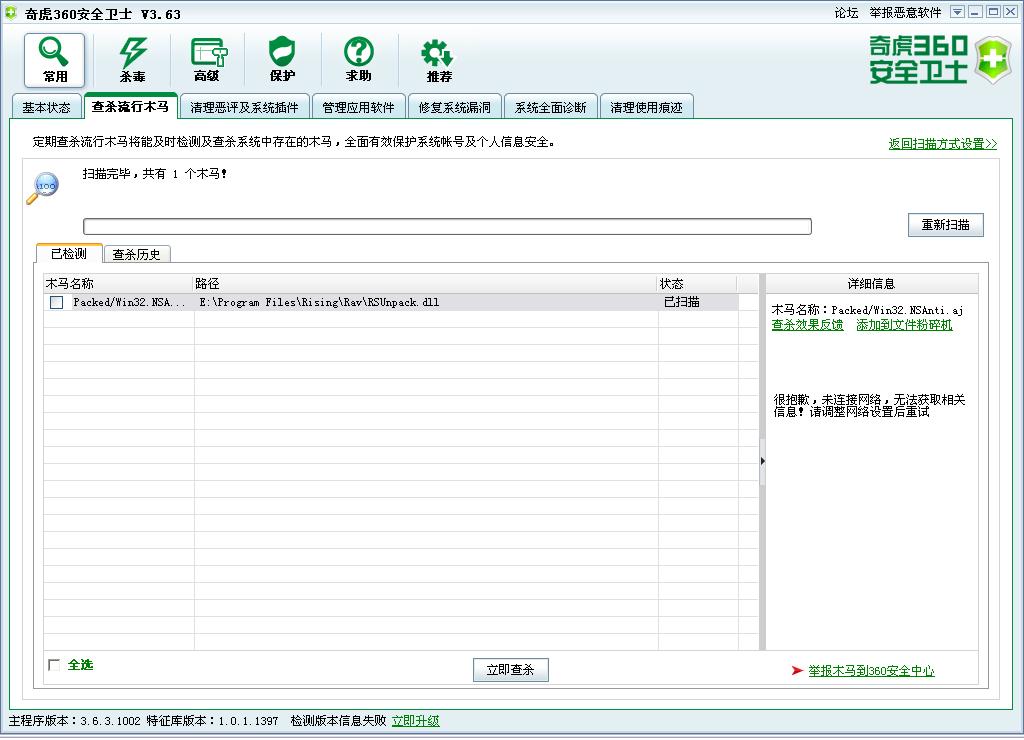The height and width of the screenshot is (740, 1024).
Task: Click the red arrow beside 举报木马
Action: tap(797, 670)
